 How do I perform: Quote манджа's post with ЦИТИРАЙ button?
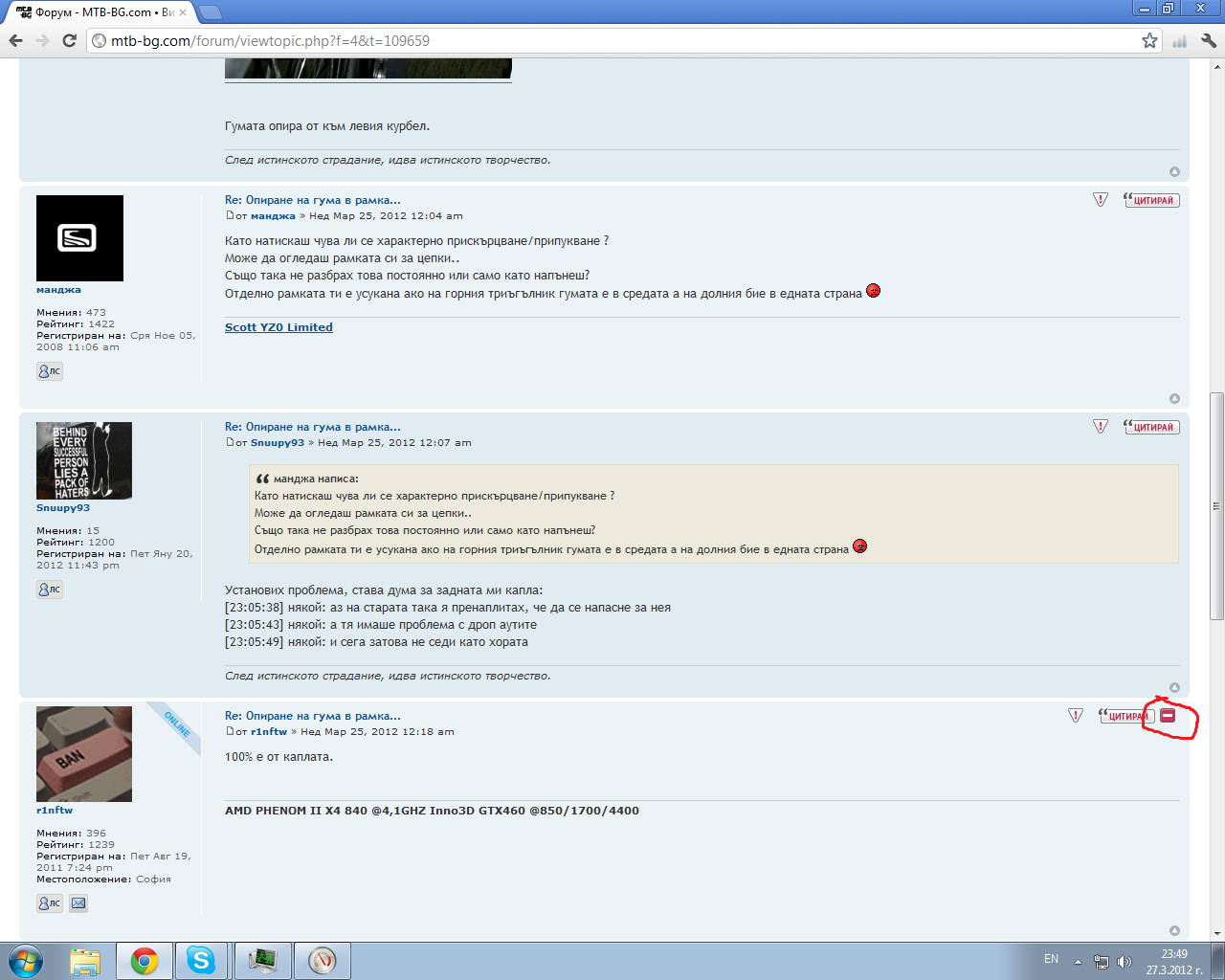click(x=1152, y=200)
